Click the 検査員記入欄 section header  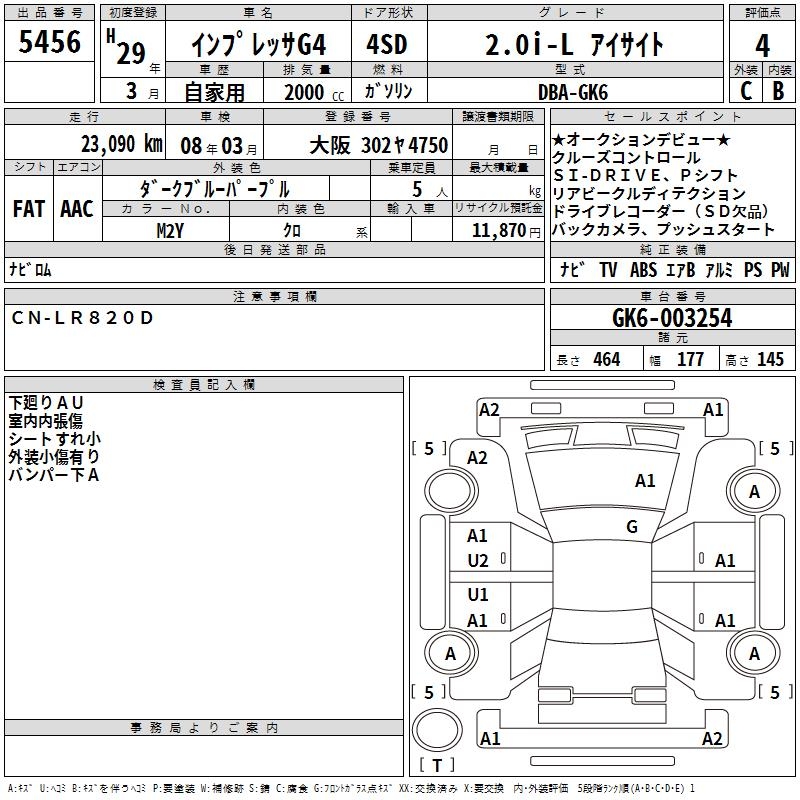204,385
